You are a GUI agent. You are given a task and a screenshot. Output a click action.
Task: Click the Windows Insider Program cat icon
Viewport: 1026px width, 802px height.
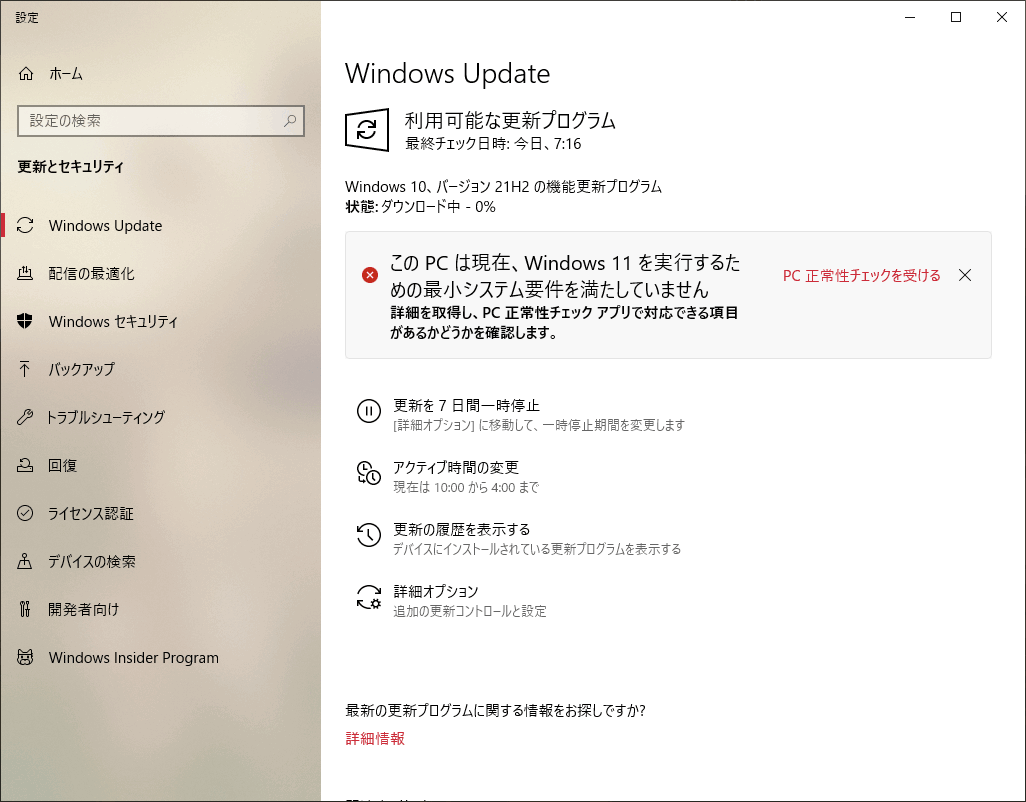(x=25, y=657)
